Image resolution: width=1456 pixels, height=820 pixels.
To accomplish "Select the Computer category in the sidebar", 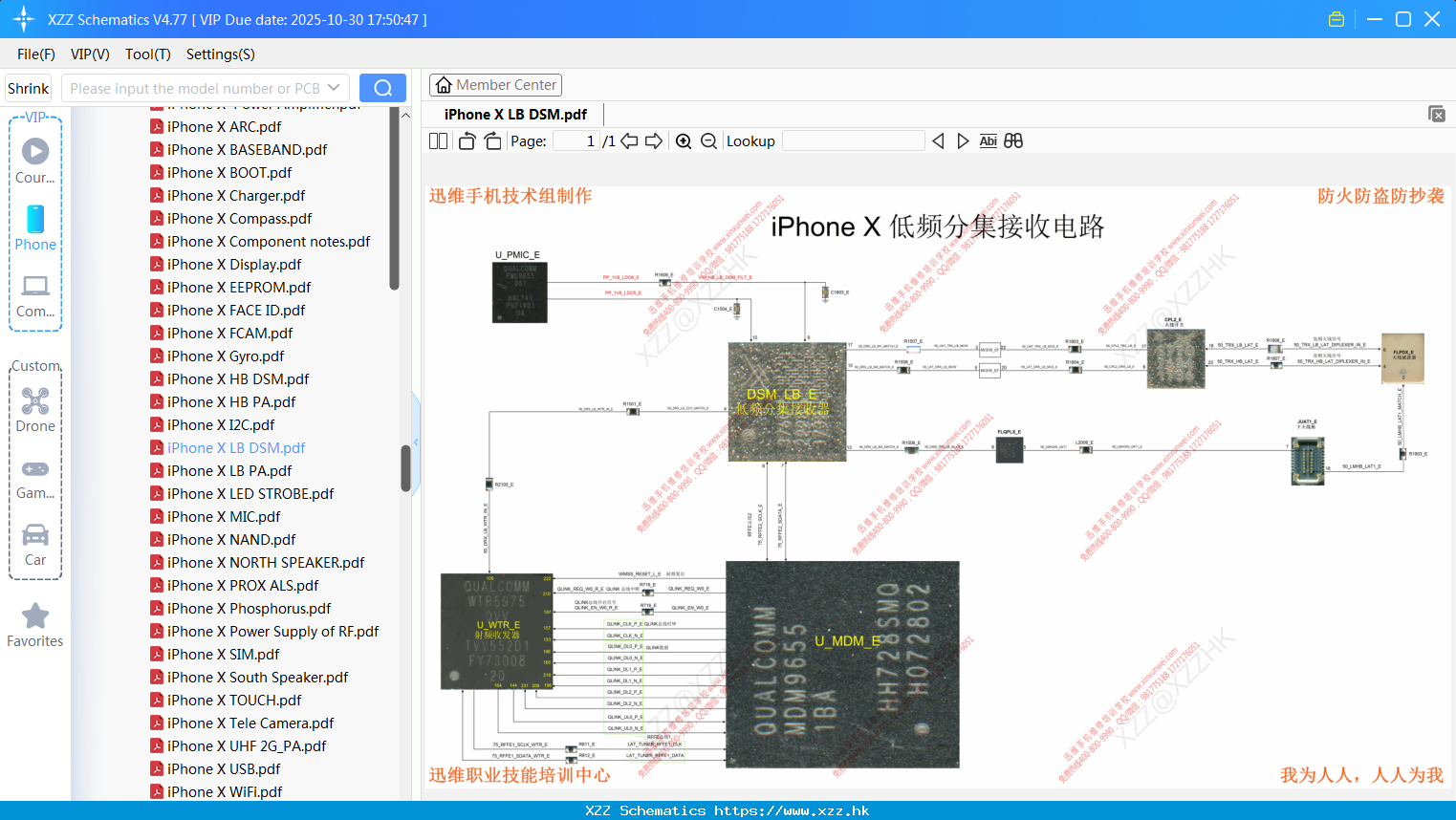I will [35, 296].
